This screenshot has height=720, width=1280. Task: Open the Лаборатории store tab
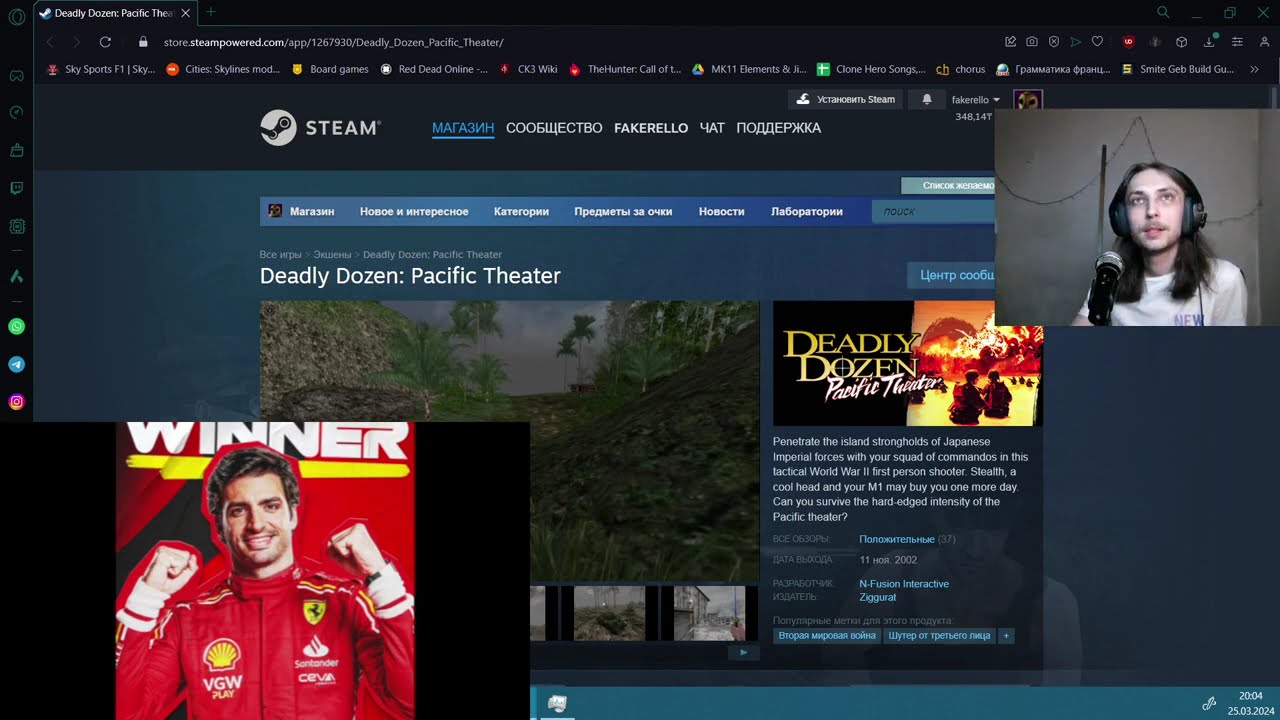point(807,211)
